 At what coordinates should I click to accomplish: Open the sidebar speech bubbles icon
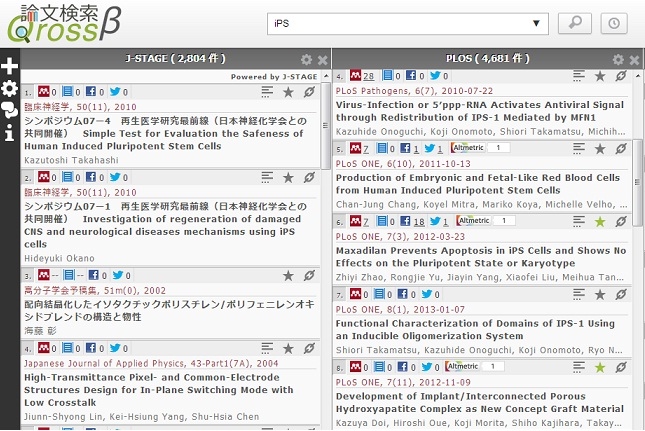pyautogui.click(x=9, y=110)
